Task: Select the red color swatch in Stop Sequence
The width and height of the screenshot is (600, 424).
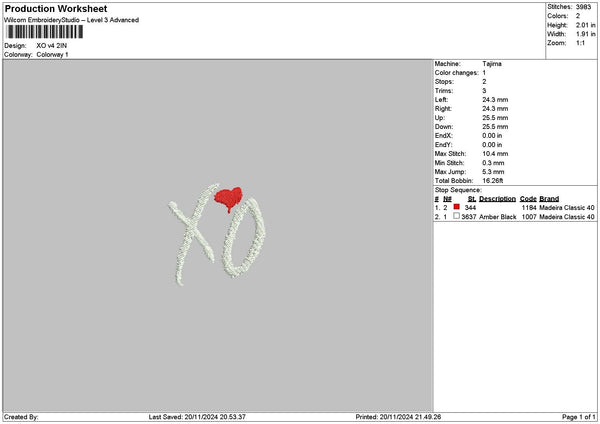Action: (456, 207)
